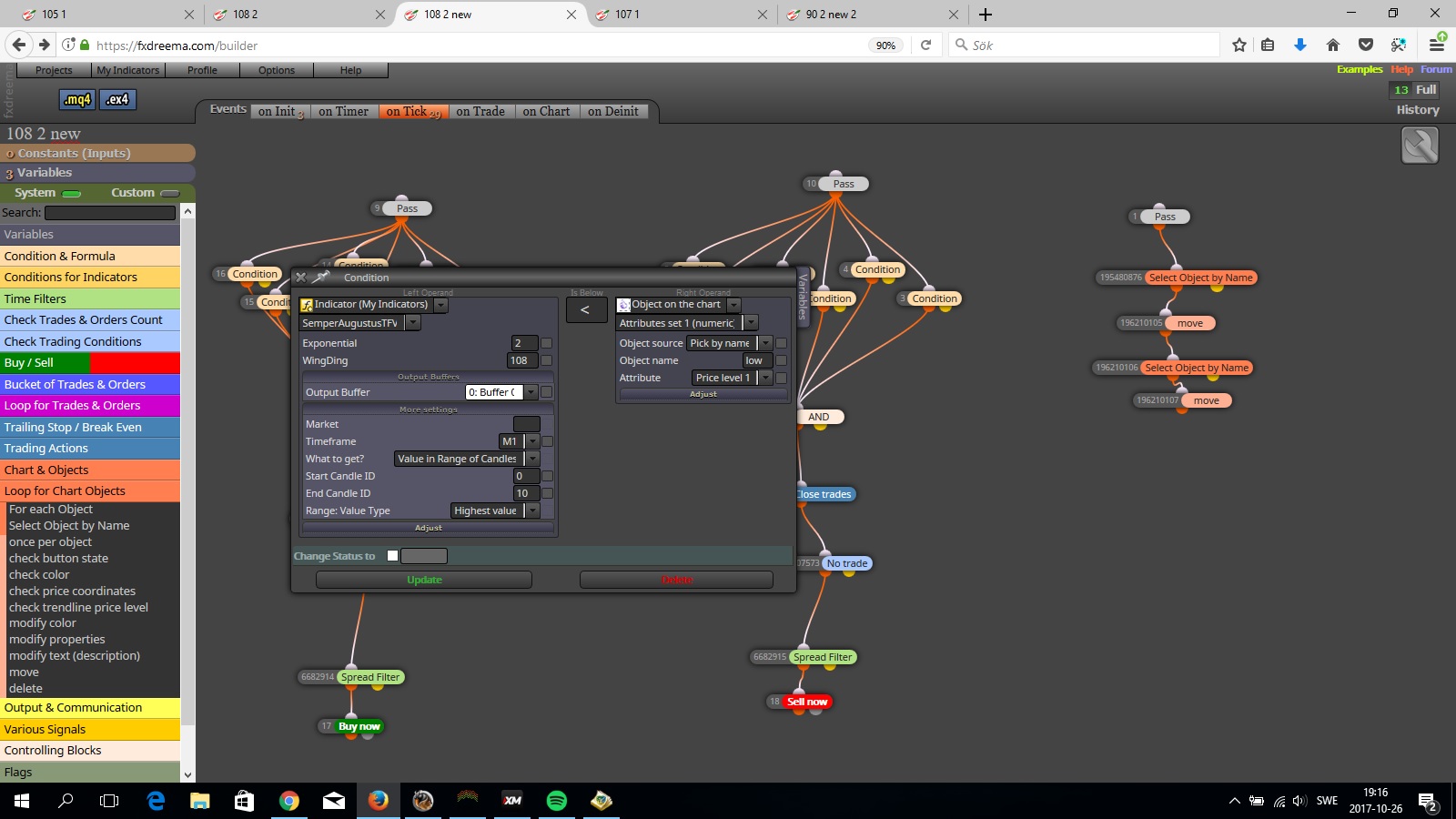Image resolution: width=1456 pixels, height=819 pixels.
Task: Open the Forum link
Action: (1436, 69)
